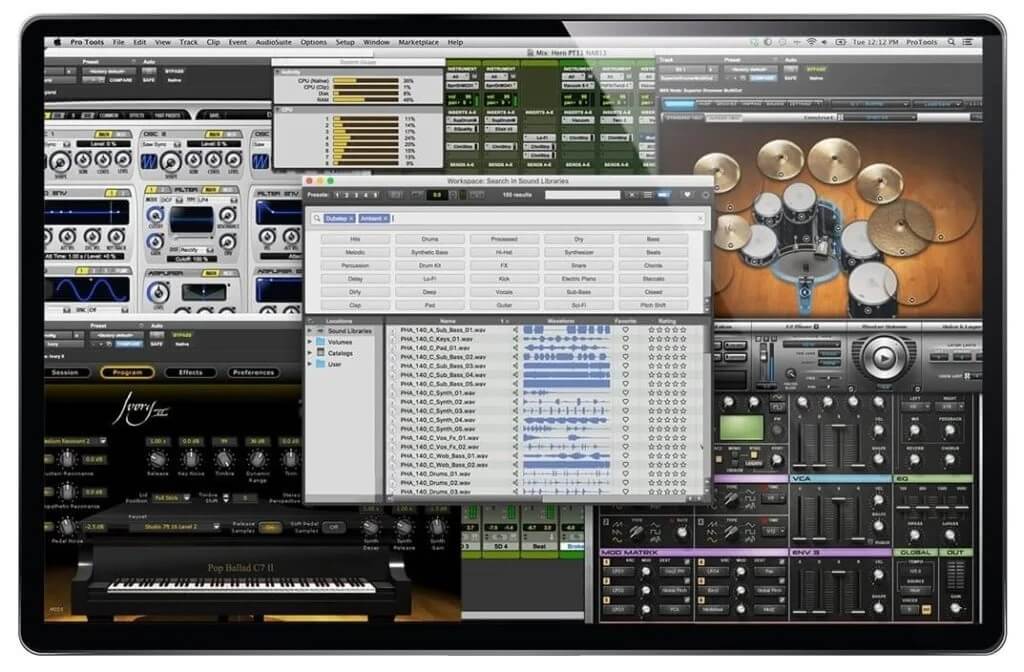1024x672 pixels.
Task: Open Notification Center list icon
Action: [968, 42]
